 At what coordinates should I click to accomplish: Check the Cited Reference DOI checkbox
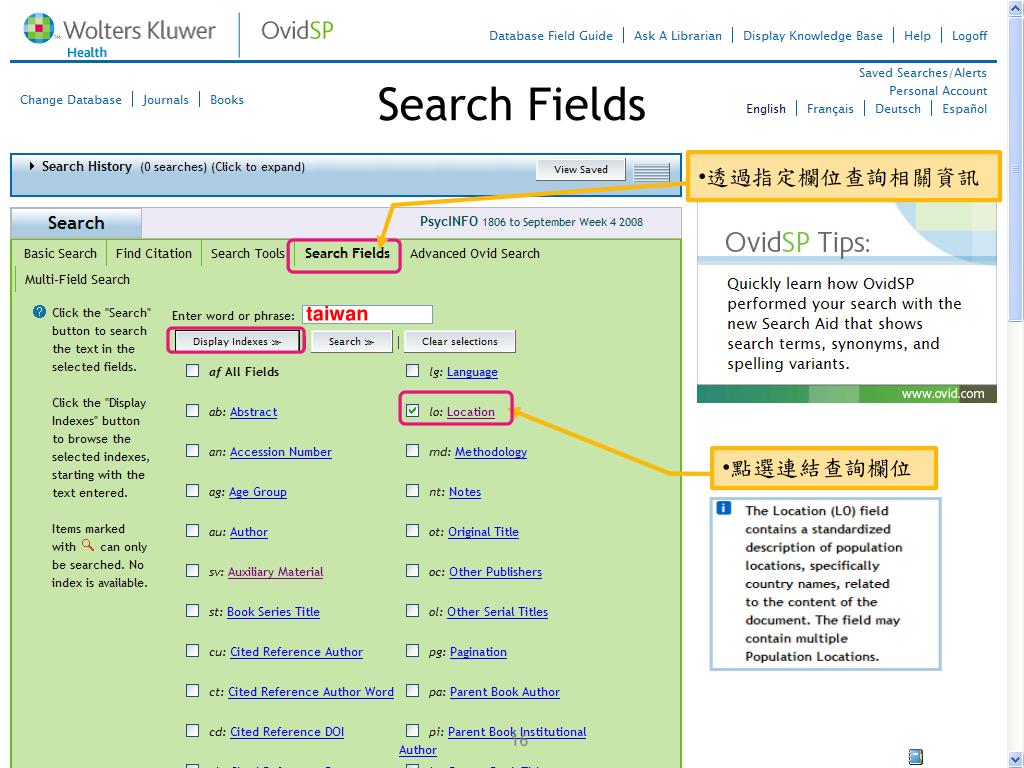(193, 730)
